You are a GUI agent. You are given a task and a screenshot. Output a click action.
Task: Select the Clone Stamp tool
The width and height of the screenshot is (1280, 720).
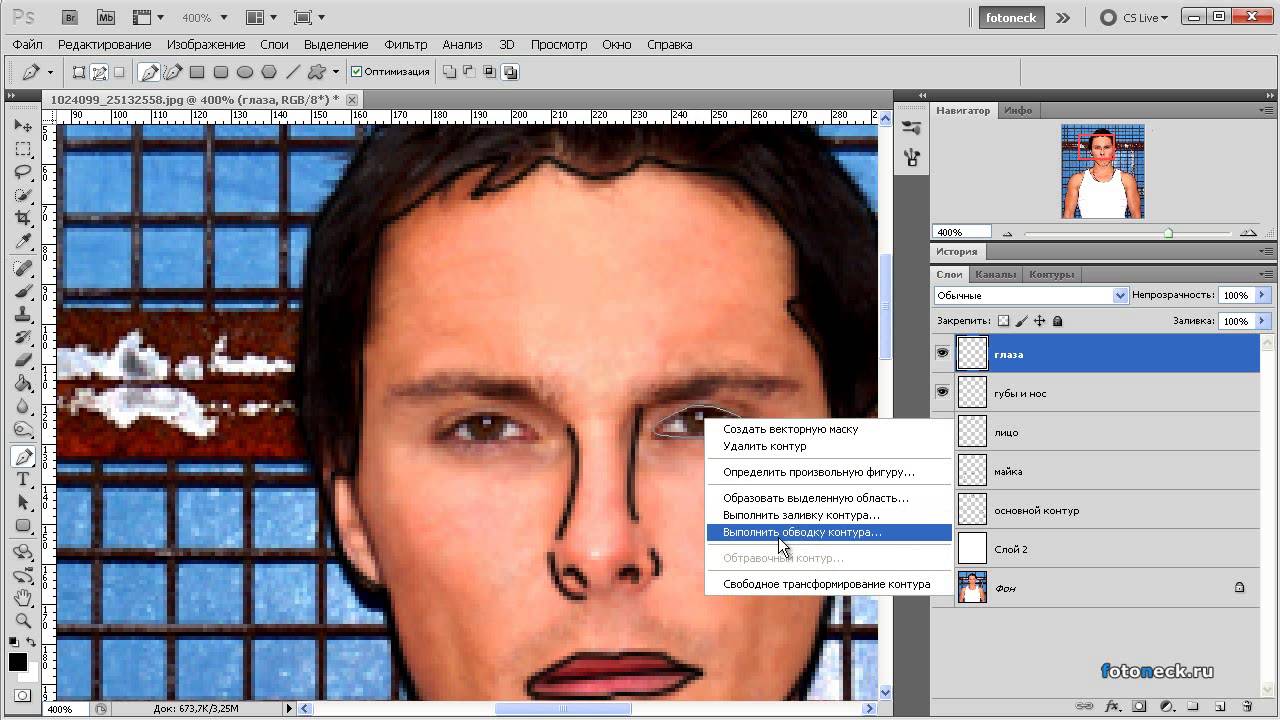pyautogui.click(x=22, y=315)
